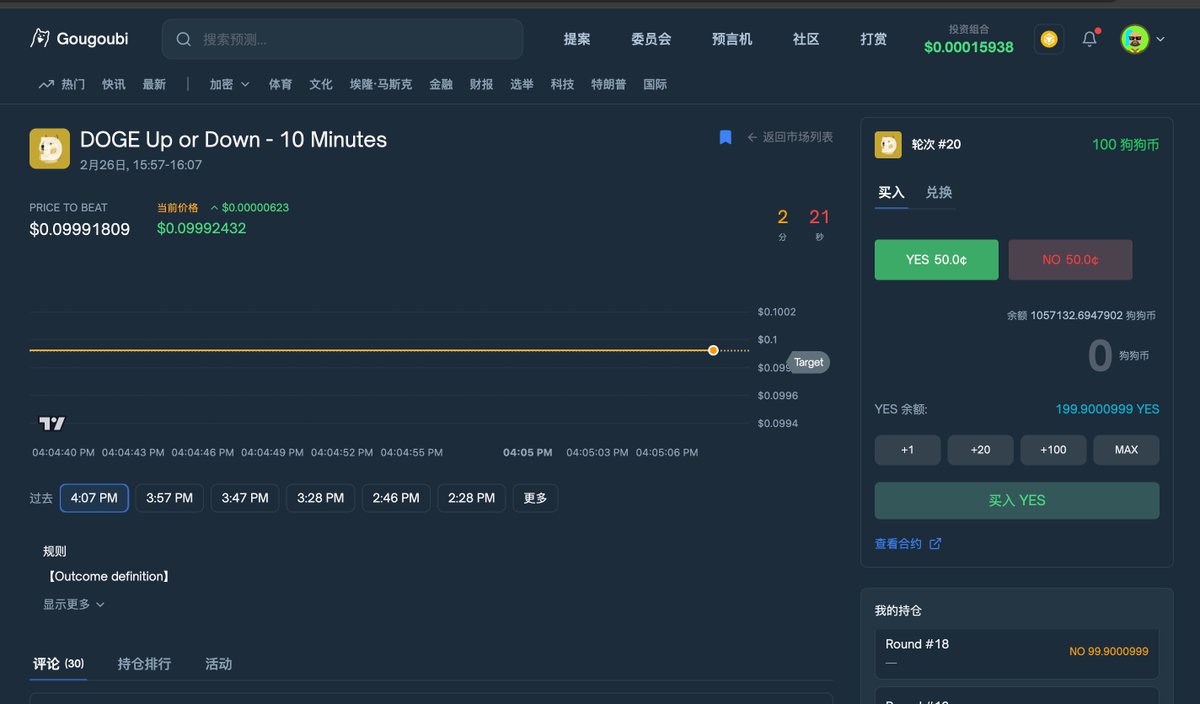The height and width of the screenshot is (704, 1200).
Task: Expand 显示更多 rules section
Action: tap(74, 604)
